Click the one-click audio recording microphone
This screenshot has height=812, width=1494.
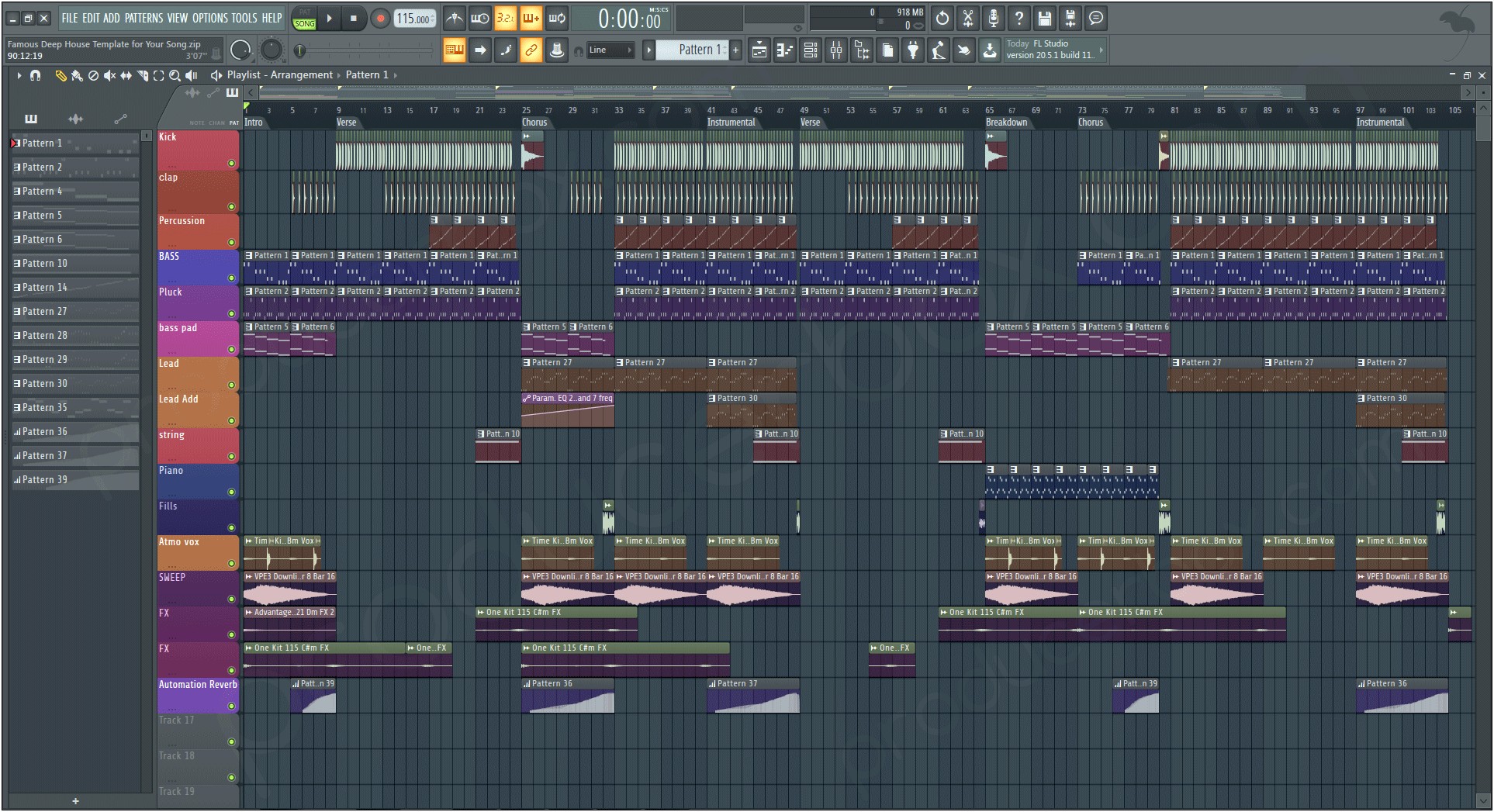[x=993, y=18]
